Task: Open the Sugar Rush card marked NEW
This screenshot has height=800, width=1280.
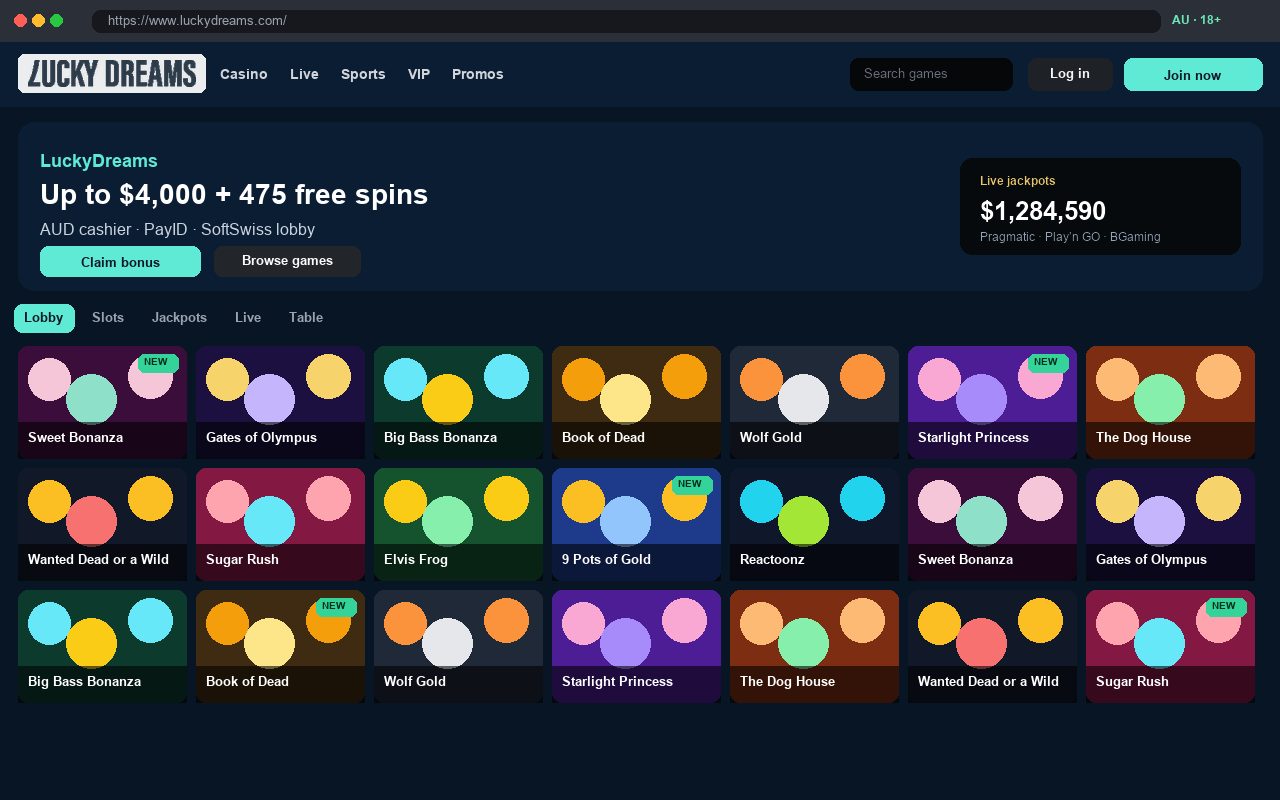Action: [1170, 646]
